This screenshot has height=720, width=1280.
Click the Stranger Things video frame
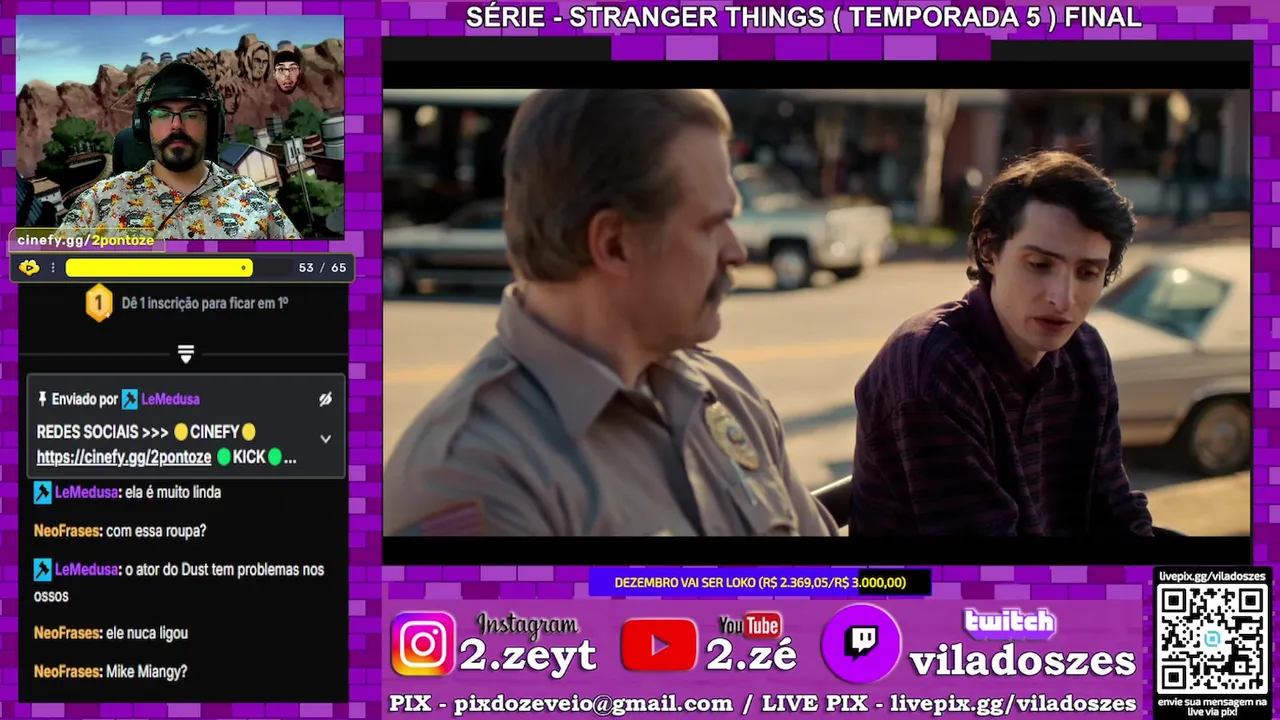(x=816, y=313)
